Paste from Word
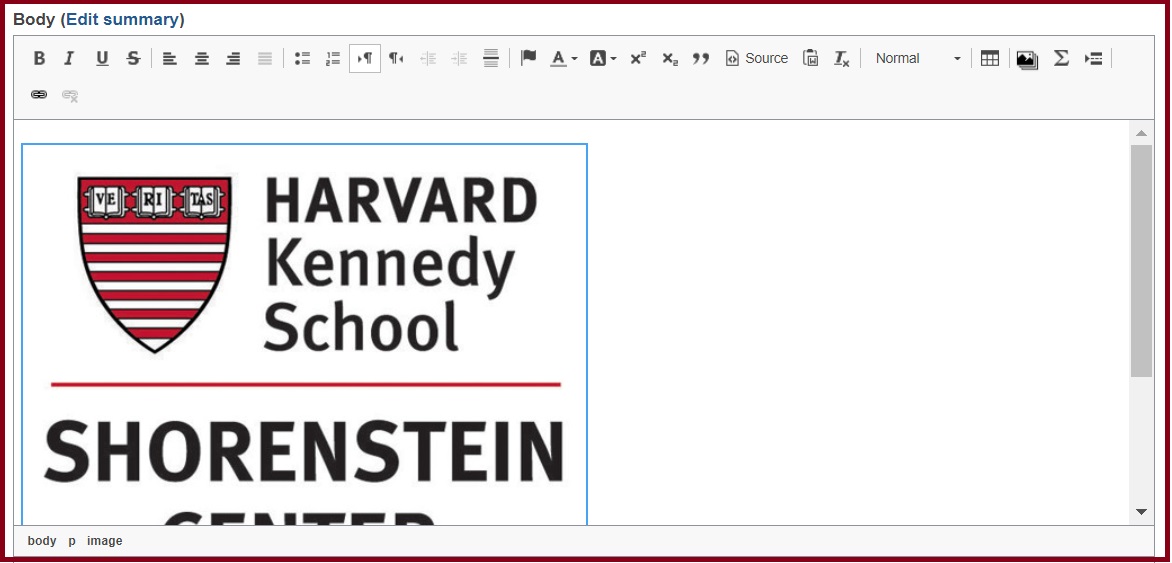 point(810,58)
